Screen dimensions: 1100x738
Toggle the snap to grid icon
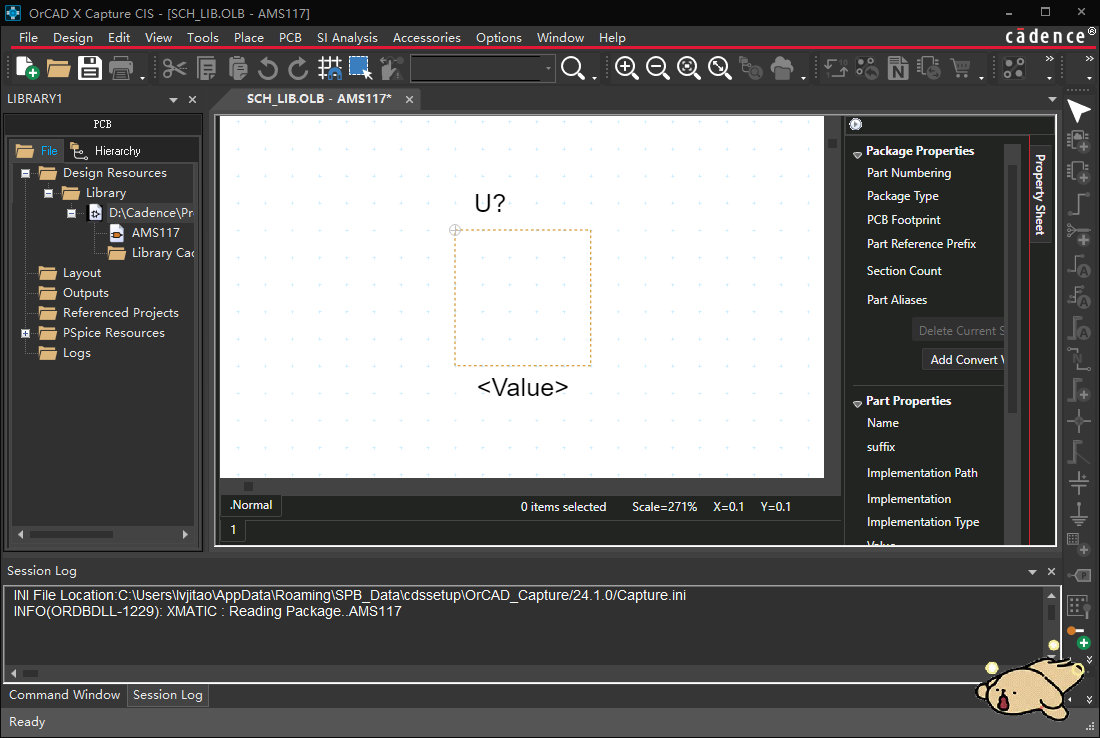pyautogui.click(x=330, y=68)
